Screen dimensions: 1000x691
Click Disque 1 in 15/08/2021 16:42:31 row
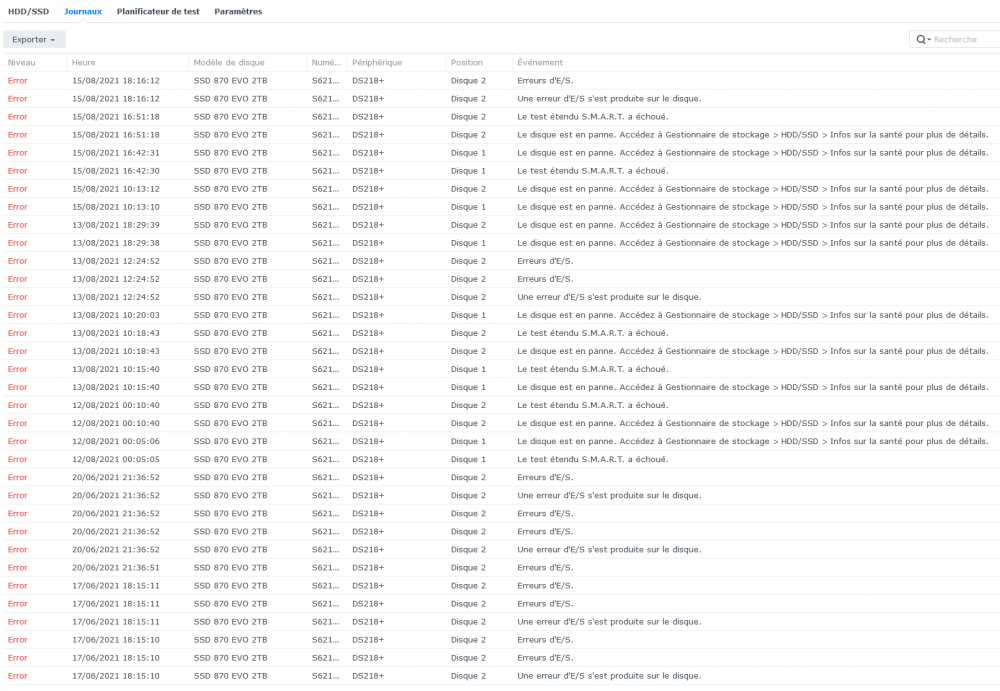coord(468,153)
